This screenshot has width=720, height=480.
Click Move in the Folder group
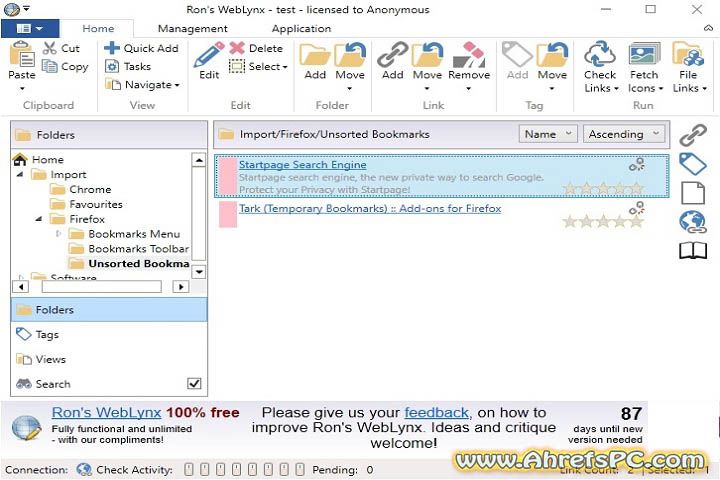pyautogui.click(x=350, y=67)
